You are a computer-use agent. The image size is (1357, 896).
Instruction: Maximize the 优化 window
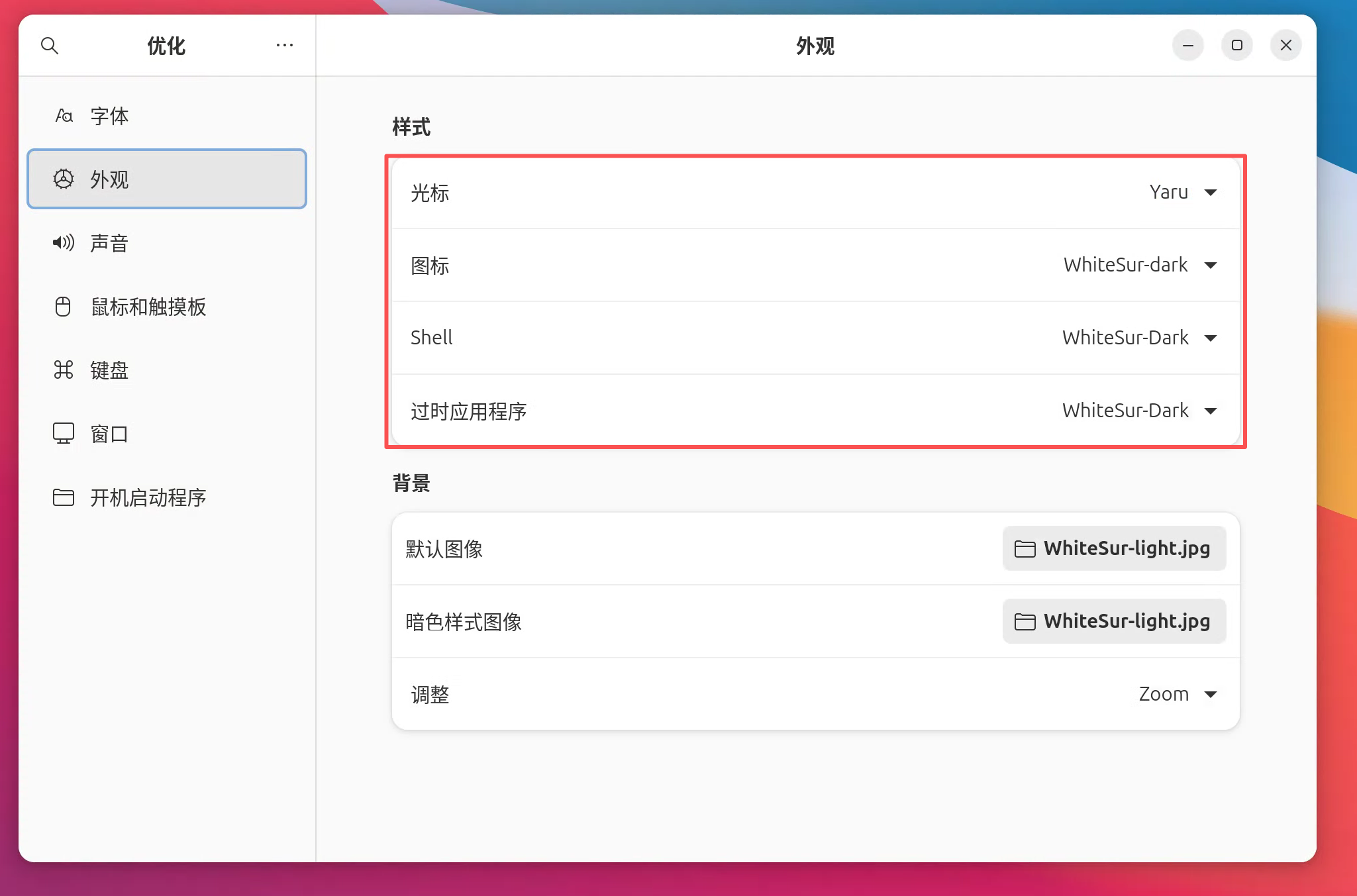pos(1236,46)
